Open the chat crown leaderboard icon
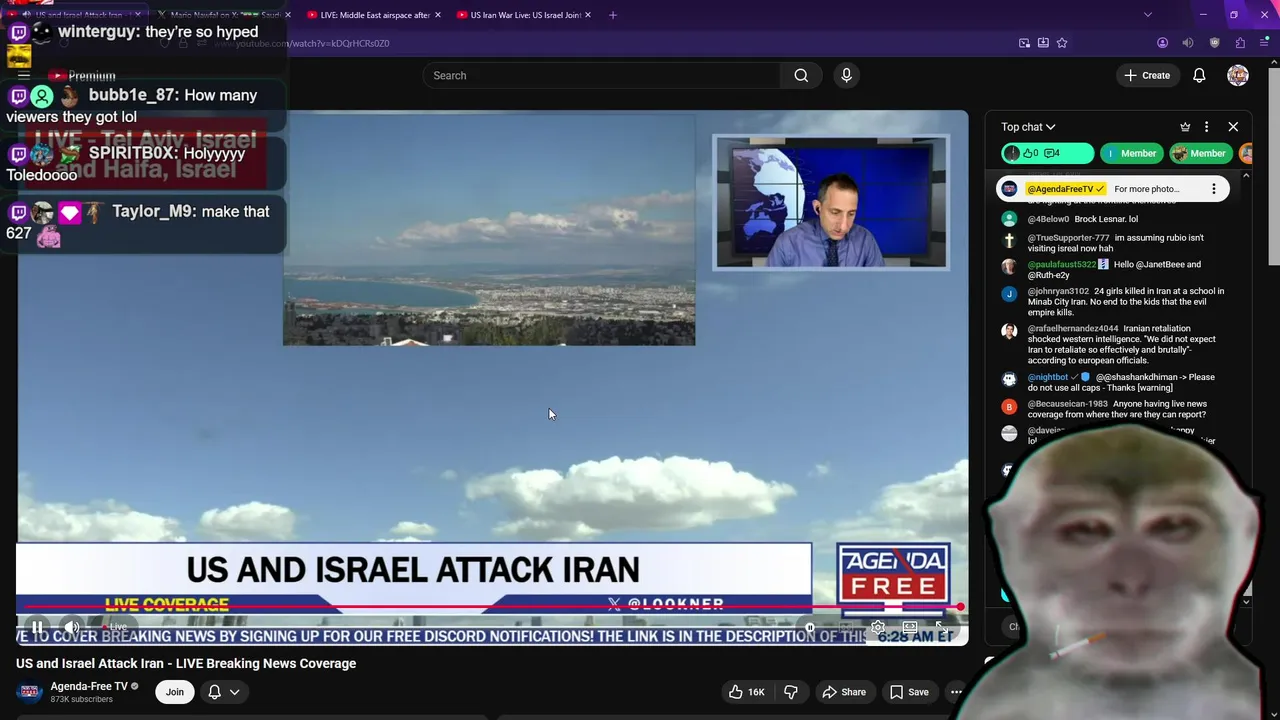This screenshot has width=1280, height=720. pos(1185,127)
